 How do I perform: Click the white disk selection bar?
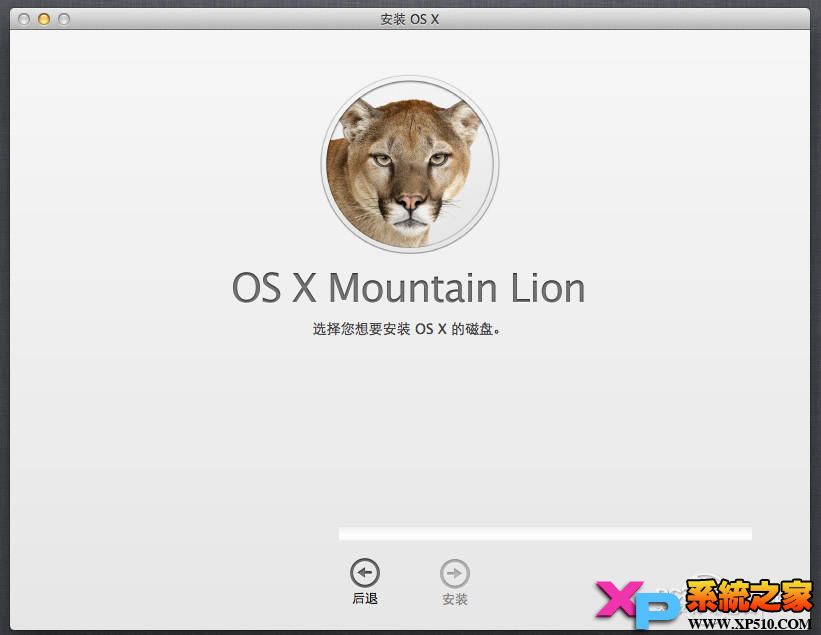pyautogui.click(x=545, y=533)
